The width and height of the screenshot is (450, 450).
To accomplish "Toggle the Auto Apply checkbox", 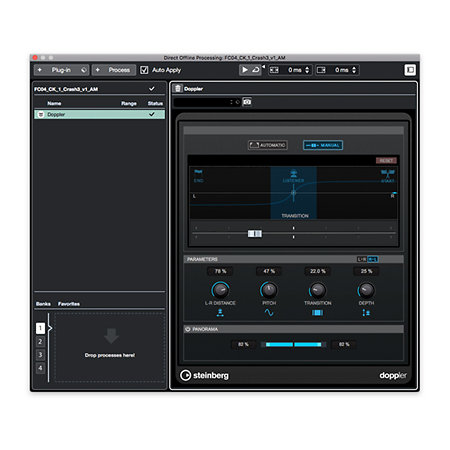I will (144, 70).
